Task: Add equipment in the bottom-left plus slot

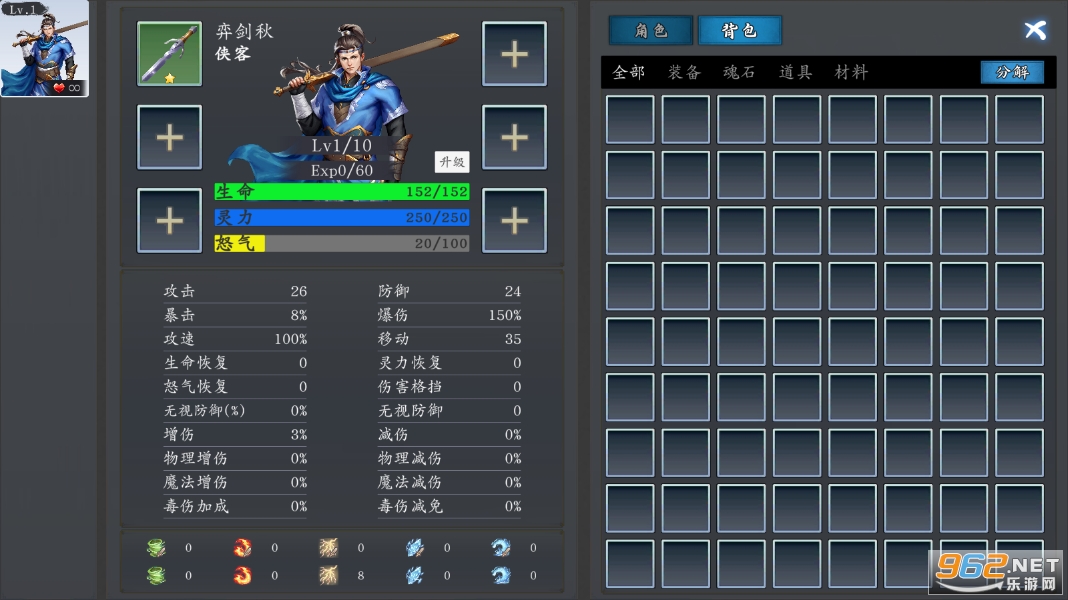Action: [170, 221]
